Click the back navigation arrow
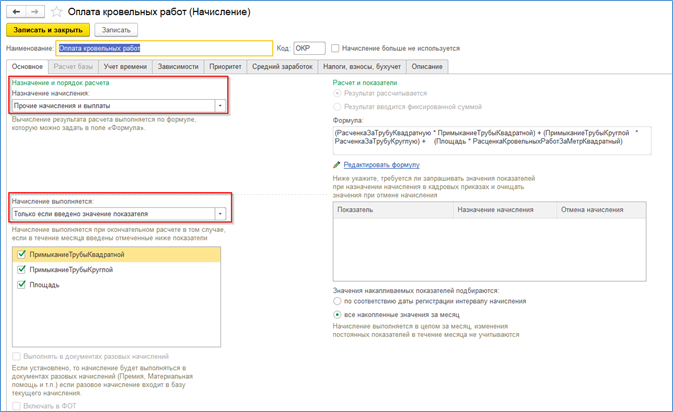 coord(17,11)
